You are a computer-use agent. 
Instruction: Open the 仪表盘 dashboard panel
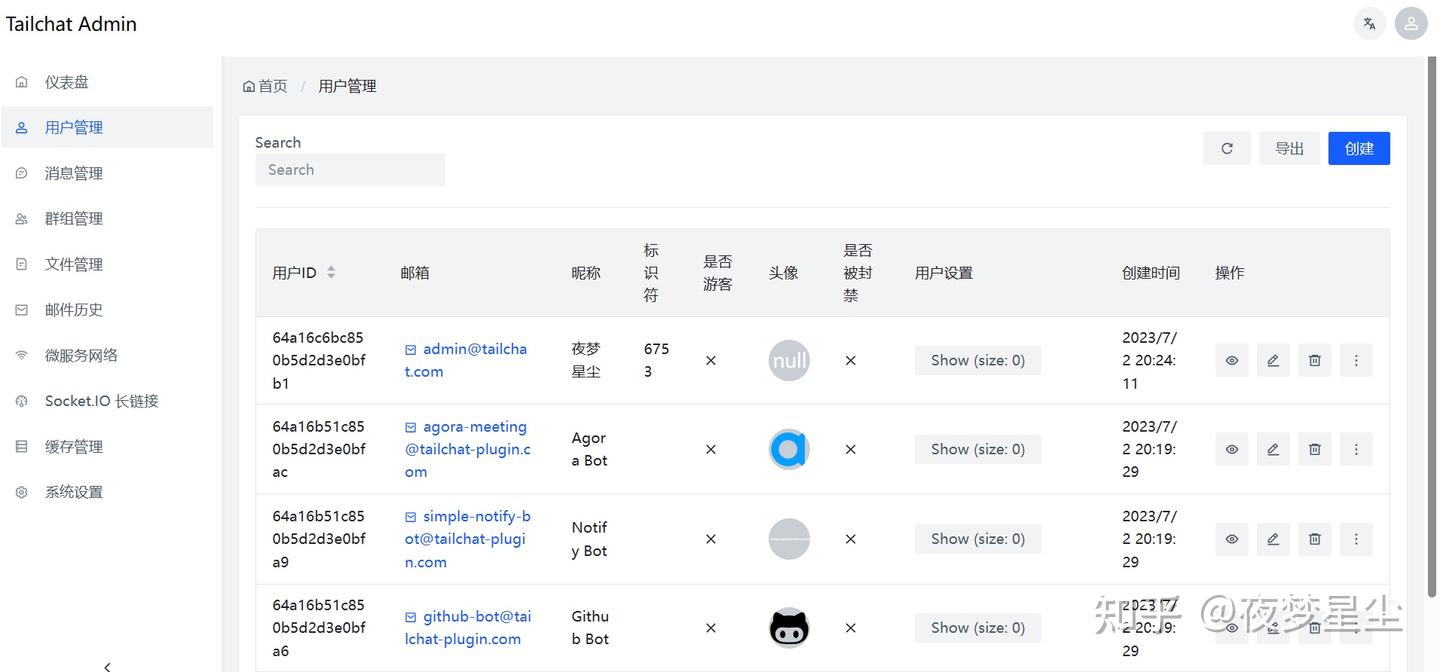73,81
